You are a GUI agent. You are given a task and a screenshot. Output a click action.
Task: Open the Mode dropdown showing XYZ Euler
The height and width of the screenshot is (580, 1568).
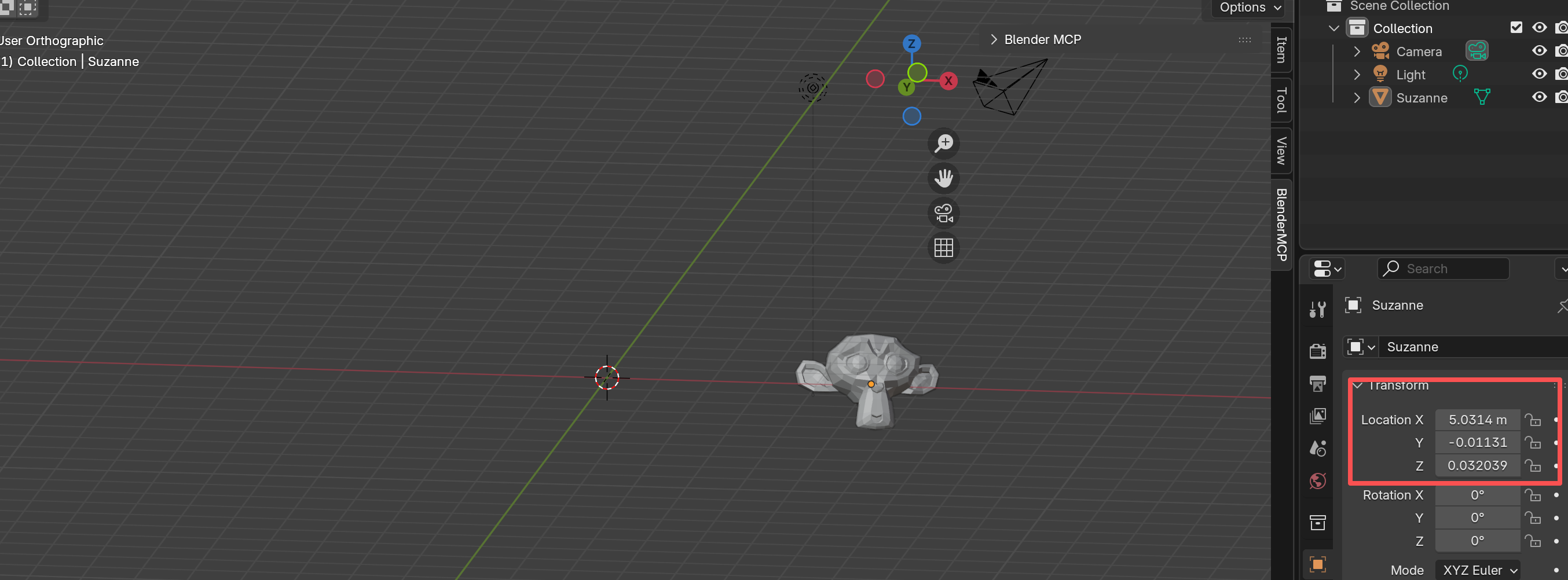coord(1478,570)
